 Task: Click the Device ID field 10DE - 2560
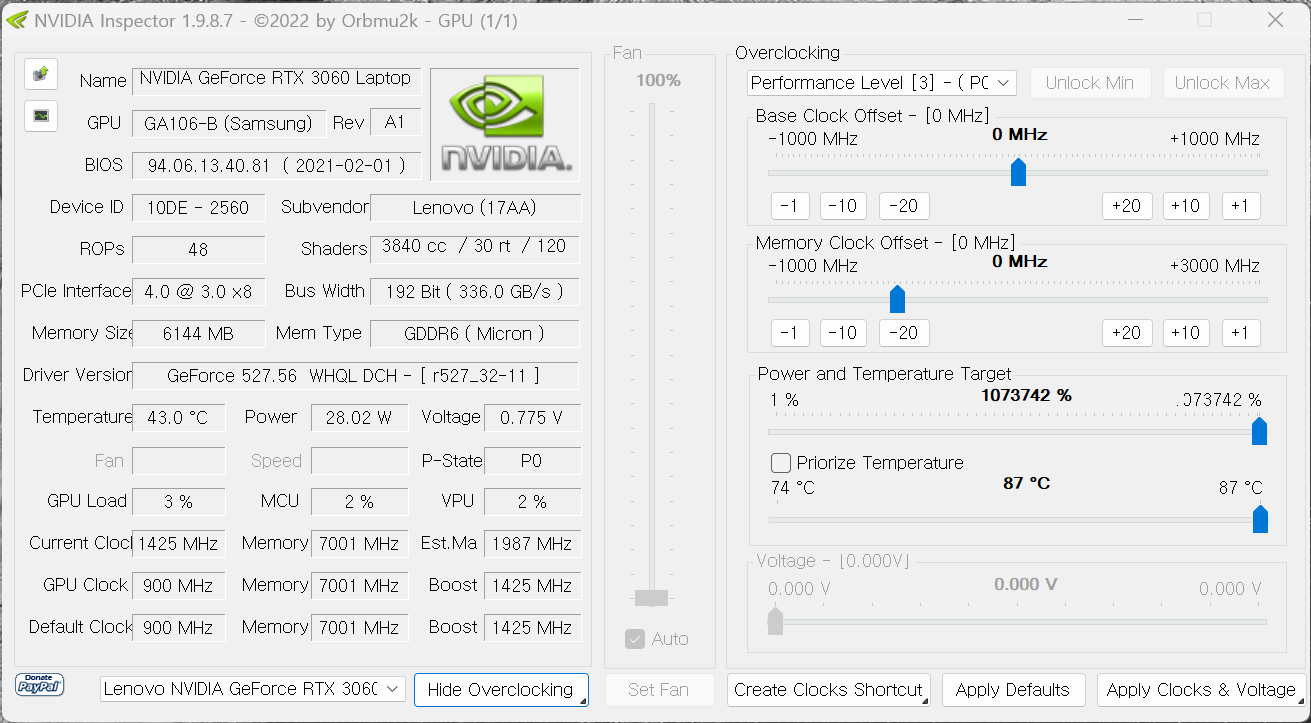[199, 208]
